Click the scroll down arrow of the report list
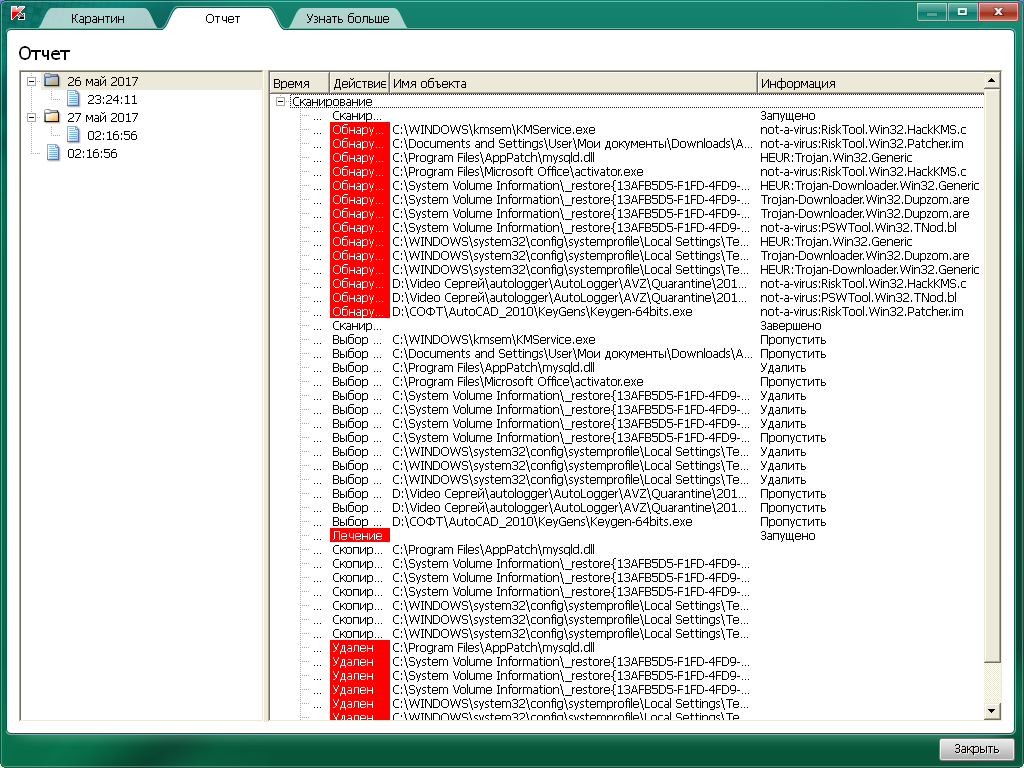 992,710
